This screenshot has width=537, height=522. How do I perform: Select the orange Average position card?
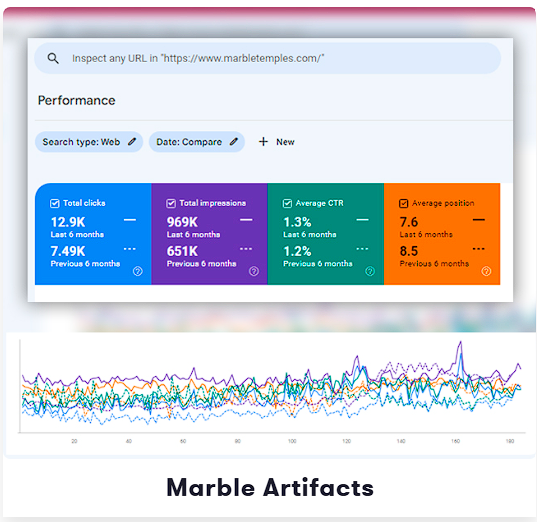click(x=442, y=234)
